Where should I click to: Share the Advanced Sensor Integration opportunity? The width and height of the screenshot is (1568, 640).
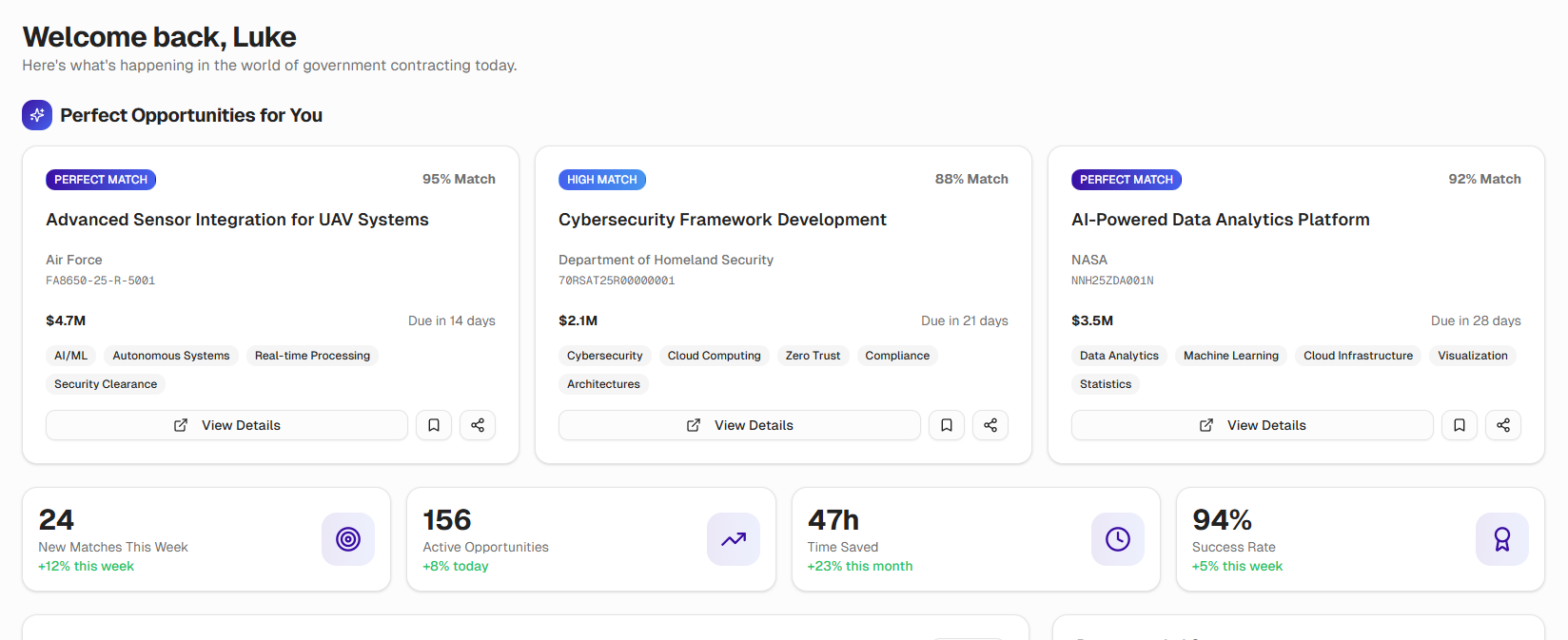point(478,425)
